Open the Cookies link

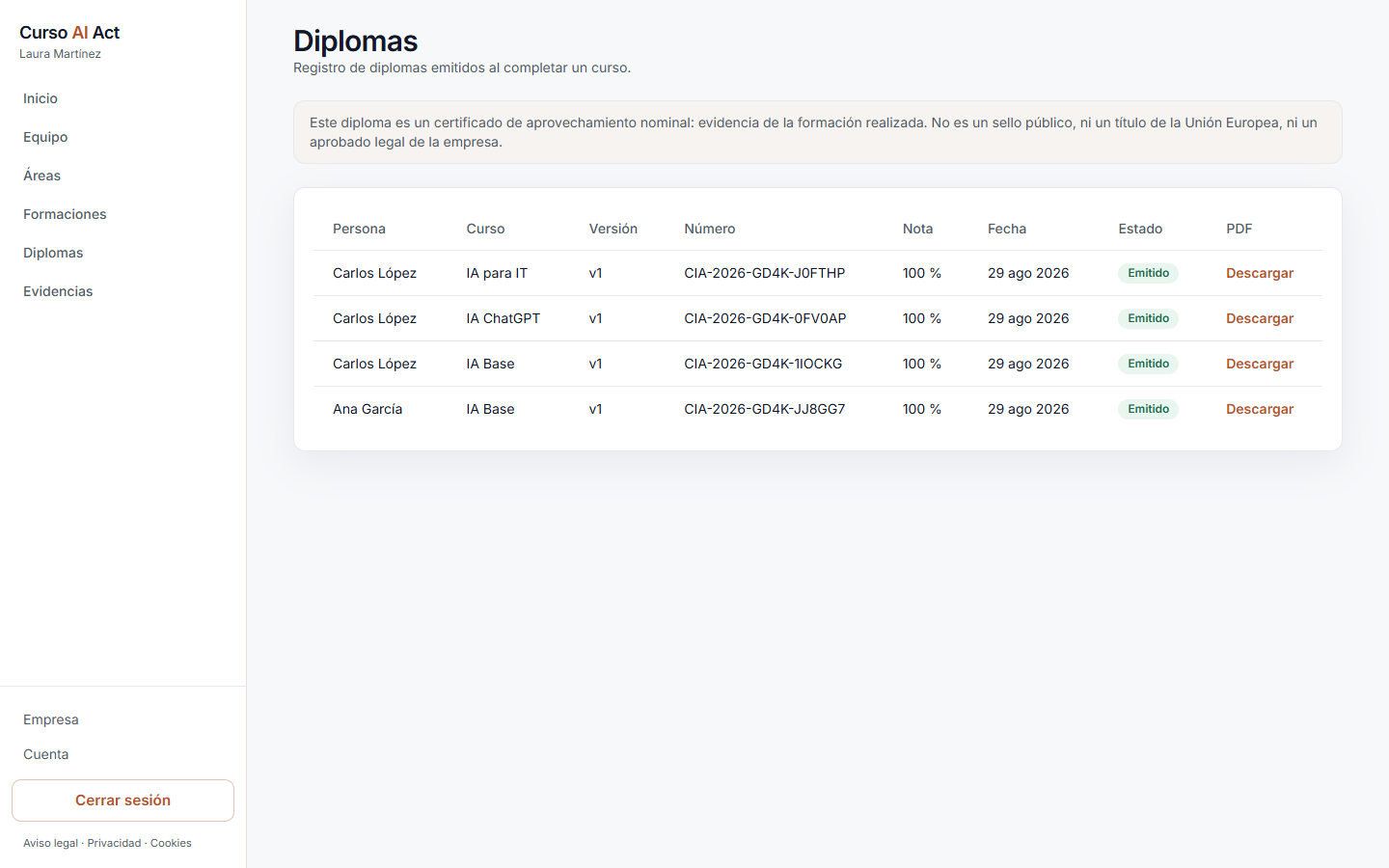click(171, 843)
